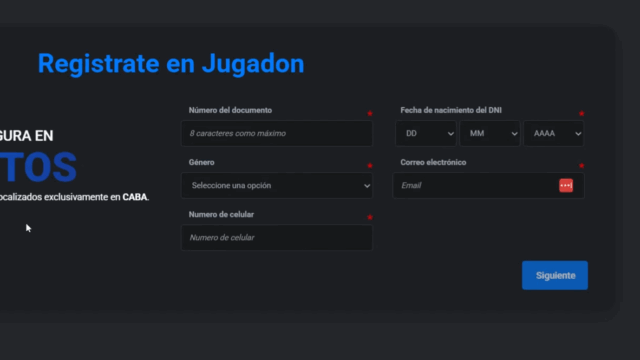The image size is (640, 360).
Task: Click the 'Numero de celular' label
Action: point(221,215)
